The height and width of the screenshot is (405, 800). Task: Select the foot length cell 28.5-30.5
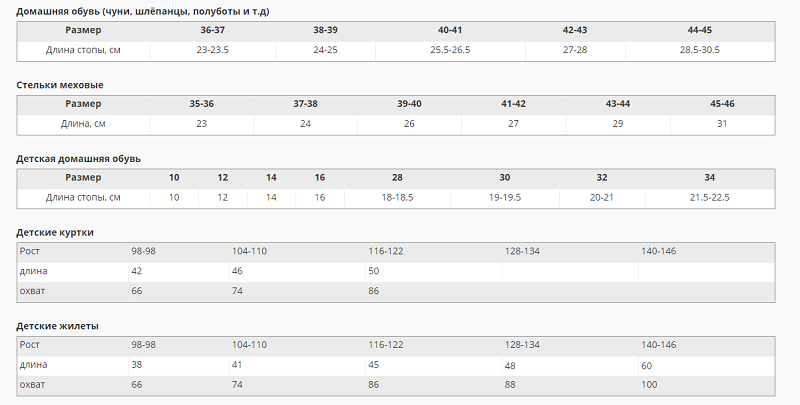tap(699, 50)
